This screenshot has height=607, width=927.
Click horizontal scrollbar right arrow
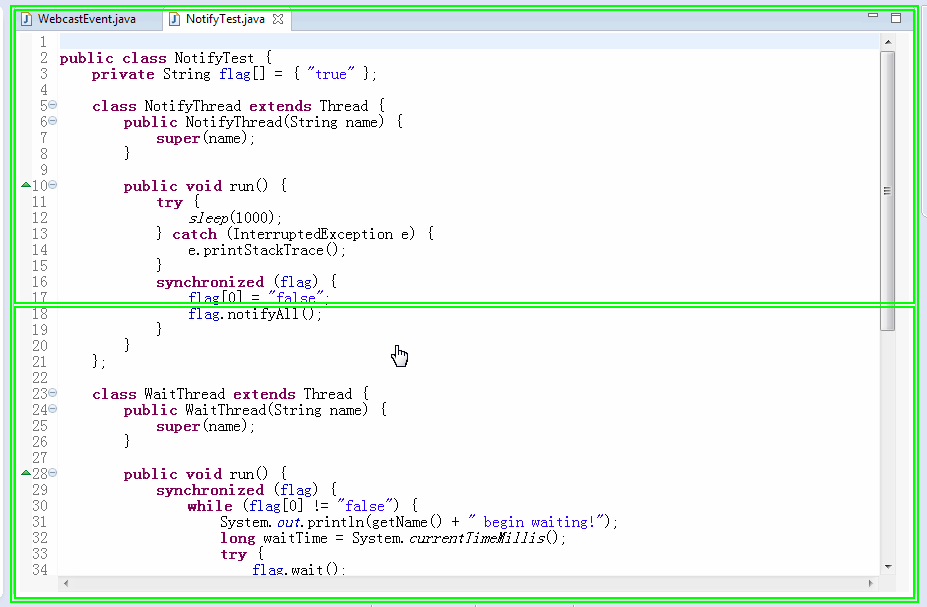(x=870, y=583)
